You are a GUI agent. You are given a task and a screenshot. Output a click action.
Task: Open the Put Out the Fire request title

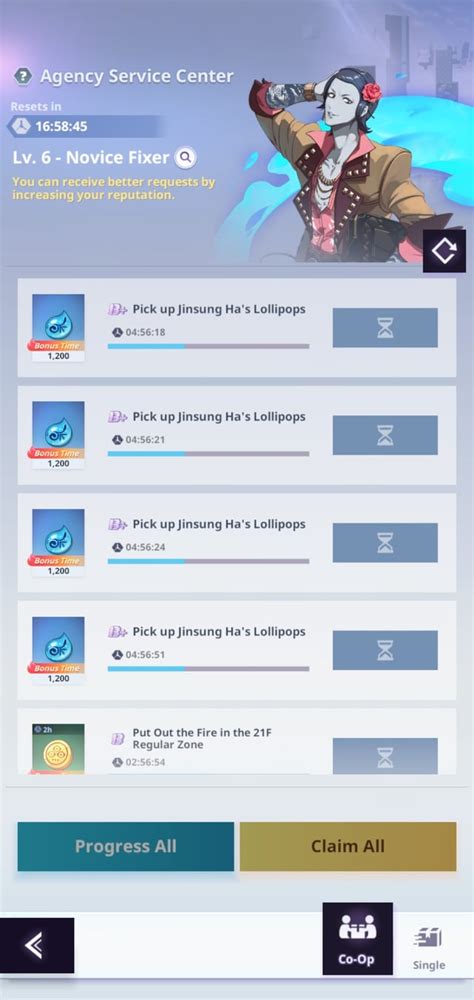(x=202, y=739)
